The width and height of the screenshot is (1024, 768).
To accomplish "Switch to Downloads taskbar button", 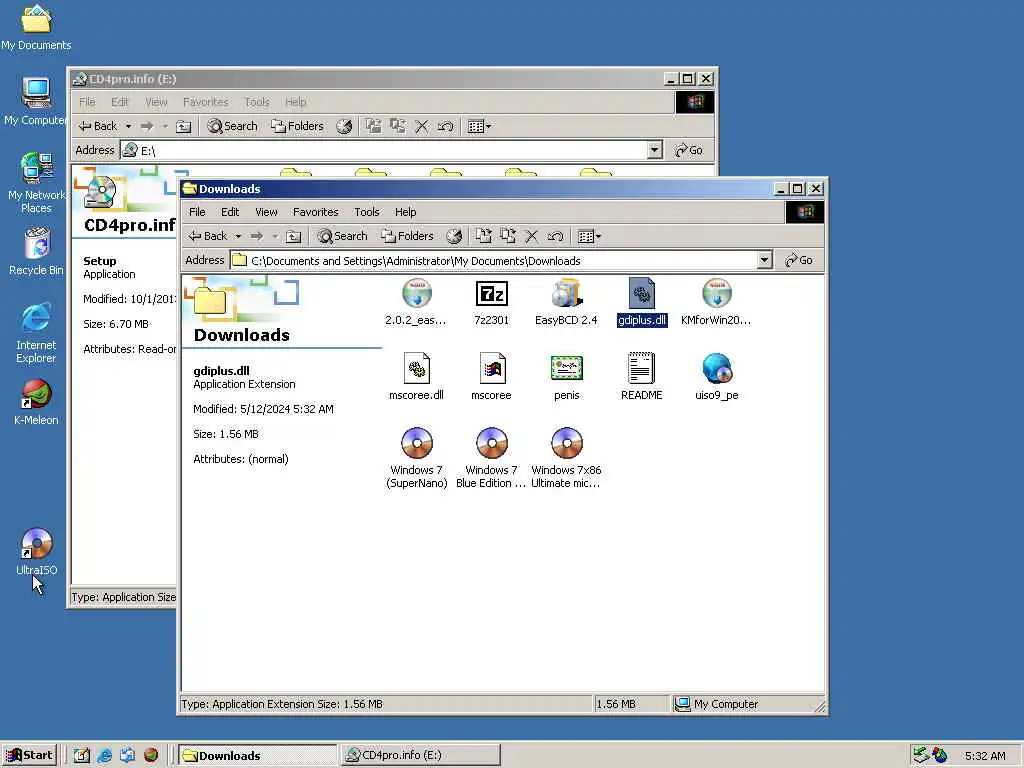I will [x=257, y=756].
